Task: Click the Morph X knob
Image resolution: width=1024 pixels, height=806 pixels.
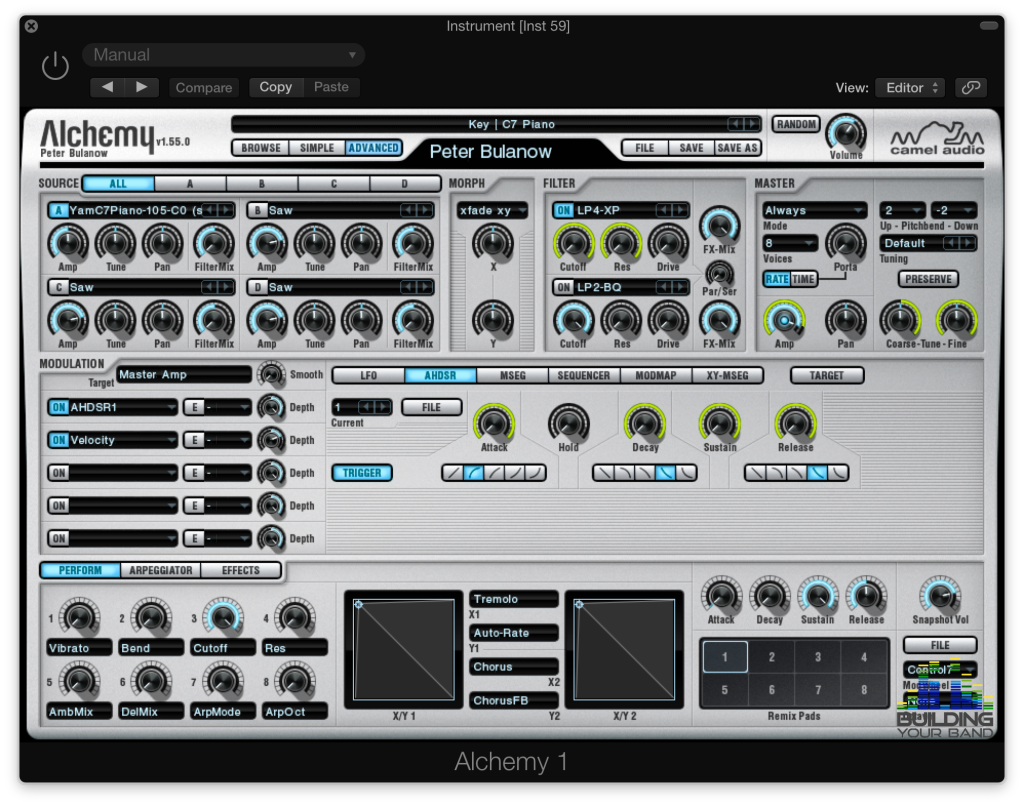Action: [x=493, y=242]
